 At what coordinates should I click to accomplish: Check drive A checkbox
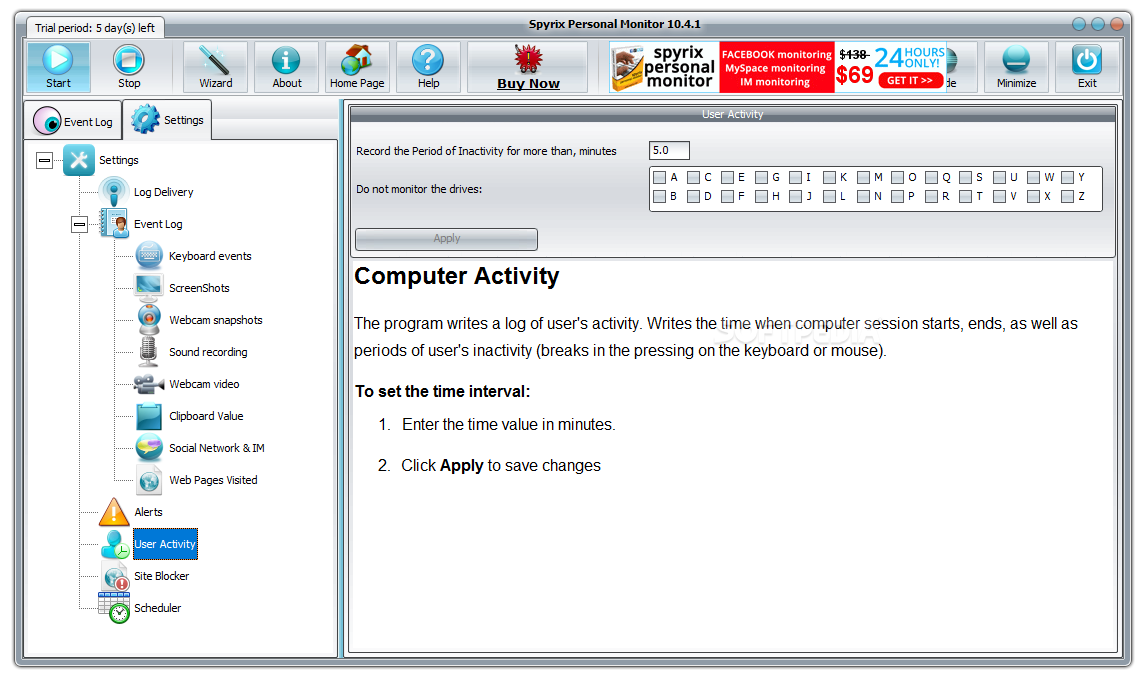point(659,177)
